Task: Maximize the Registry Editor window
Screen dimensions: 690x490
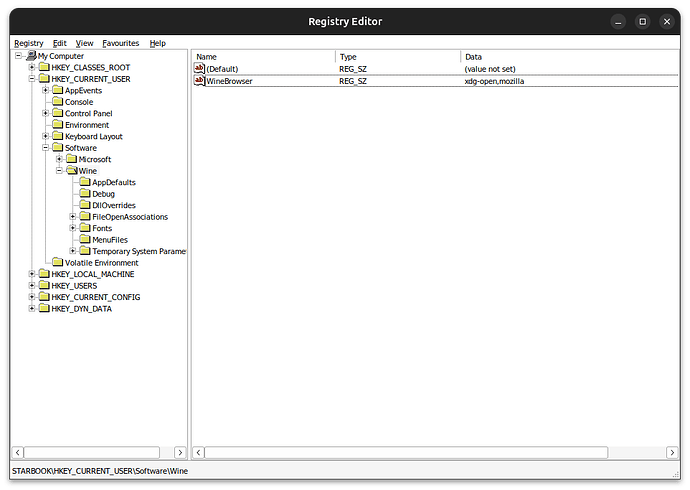Action: pos(642,21)
